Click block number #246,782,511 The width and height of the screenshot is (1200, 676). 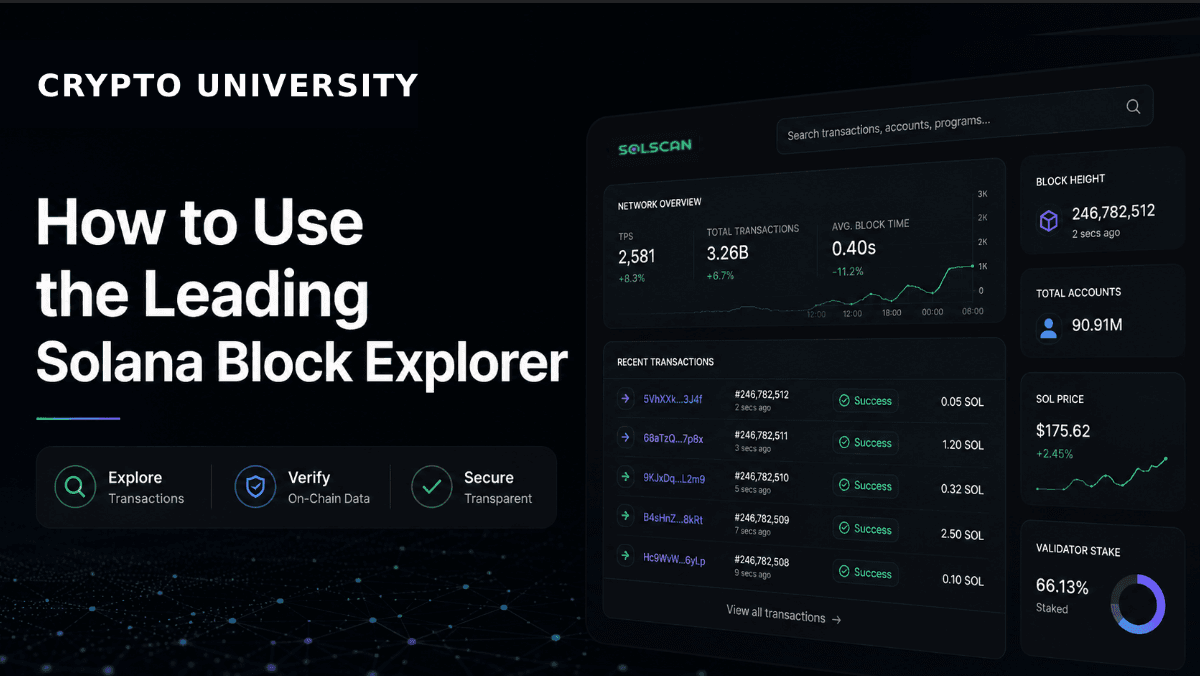(x=761, y=435)
